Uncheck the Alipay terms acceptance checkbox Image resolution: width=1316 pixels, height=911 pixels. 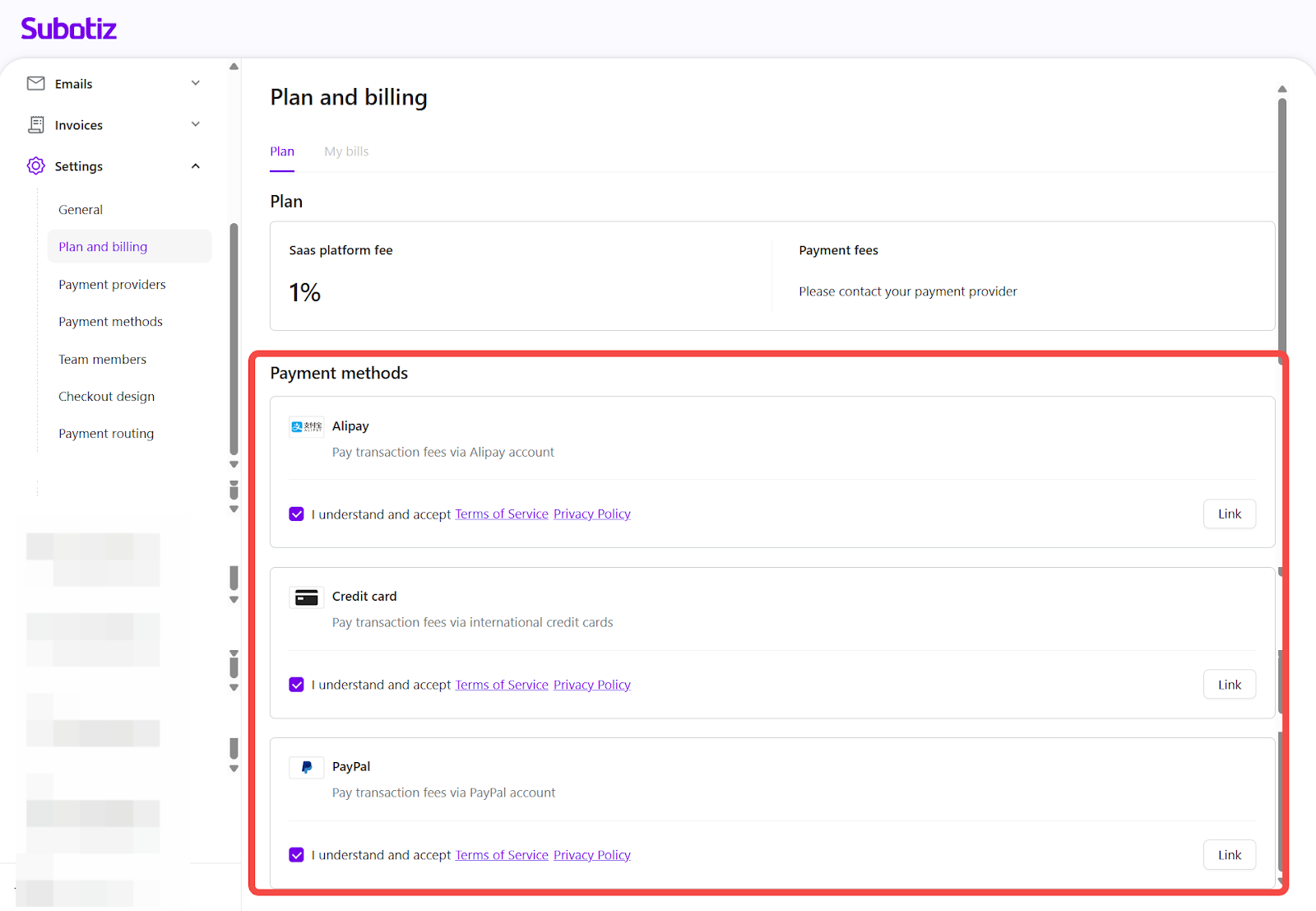click(x=297, y=514)
